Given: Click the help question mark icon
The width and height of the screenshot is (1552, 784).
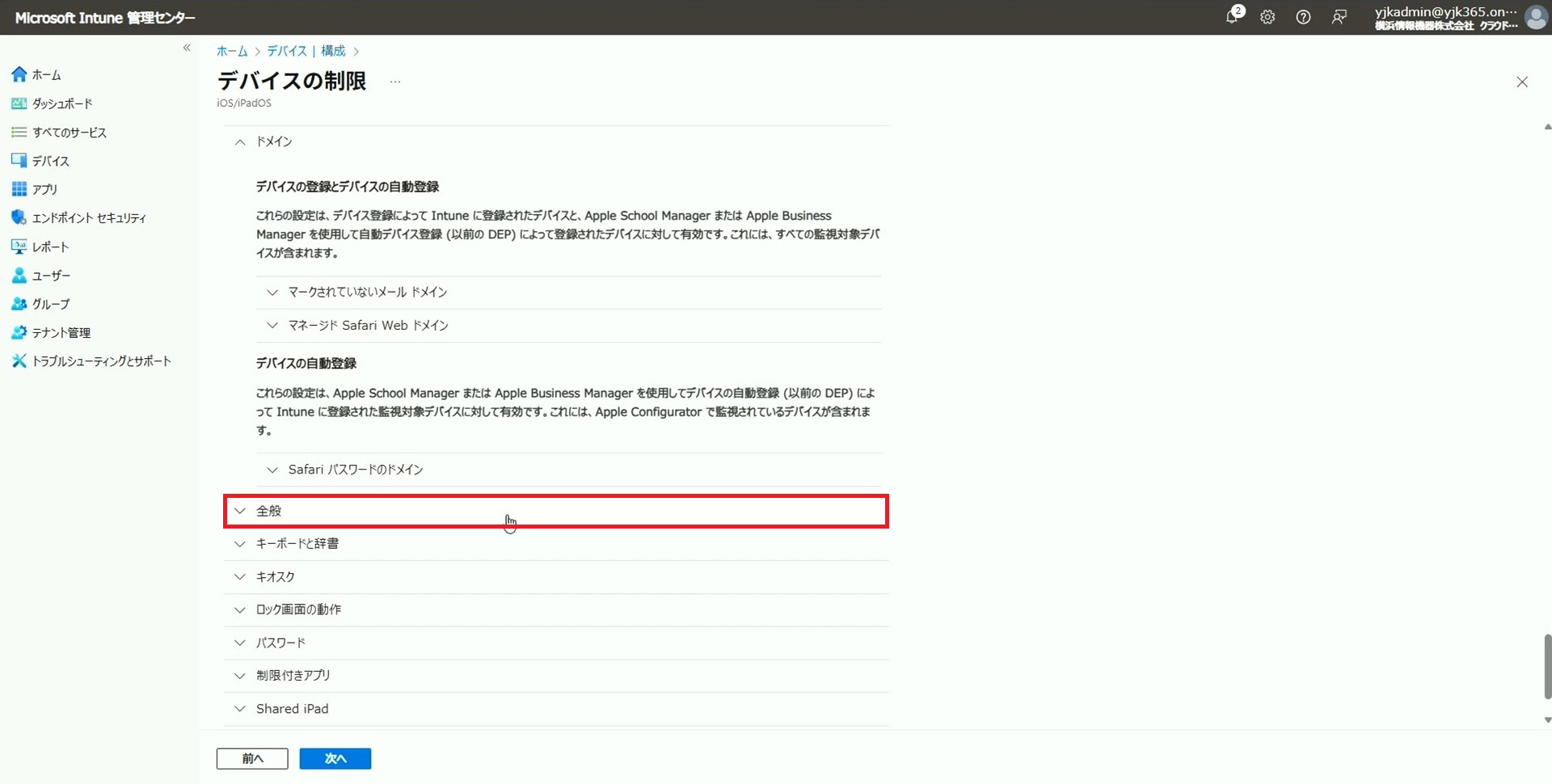Looking at the screenshot, I should (x=1303, y=17).
